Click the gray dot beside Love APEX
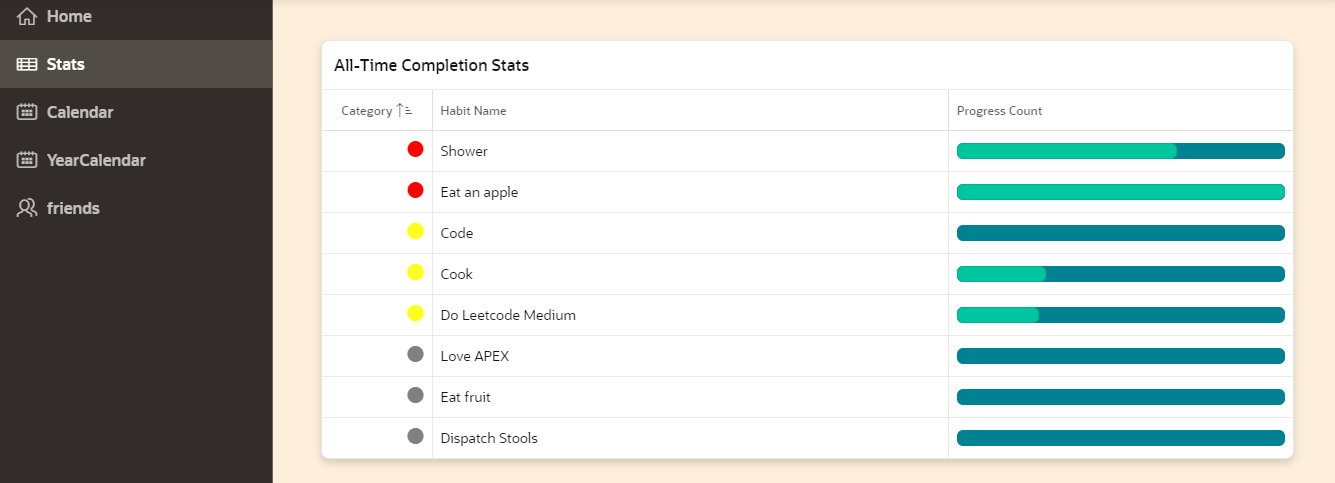The width and height of the screenshot is (1335, 483). point(415,354)
